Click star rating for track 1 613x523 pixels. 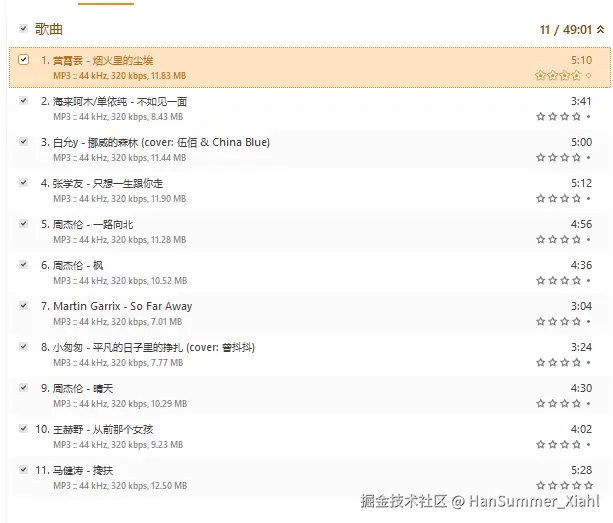[x=558, y=75]
